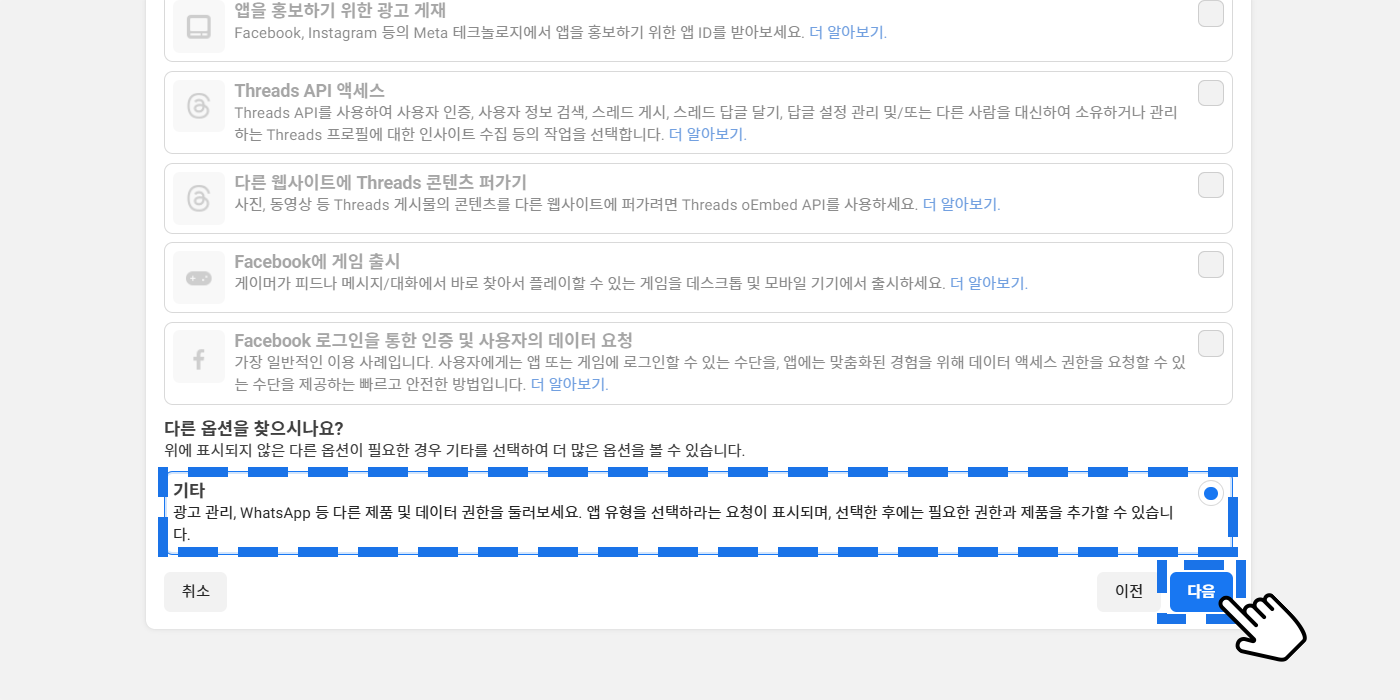Check the 앱을 홍보하기 위한 광고 게재 checkbox
The height and width of the screenshot is (700, 1400).
(x=1211, y=13)
